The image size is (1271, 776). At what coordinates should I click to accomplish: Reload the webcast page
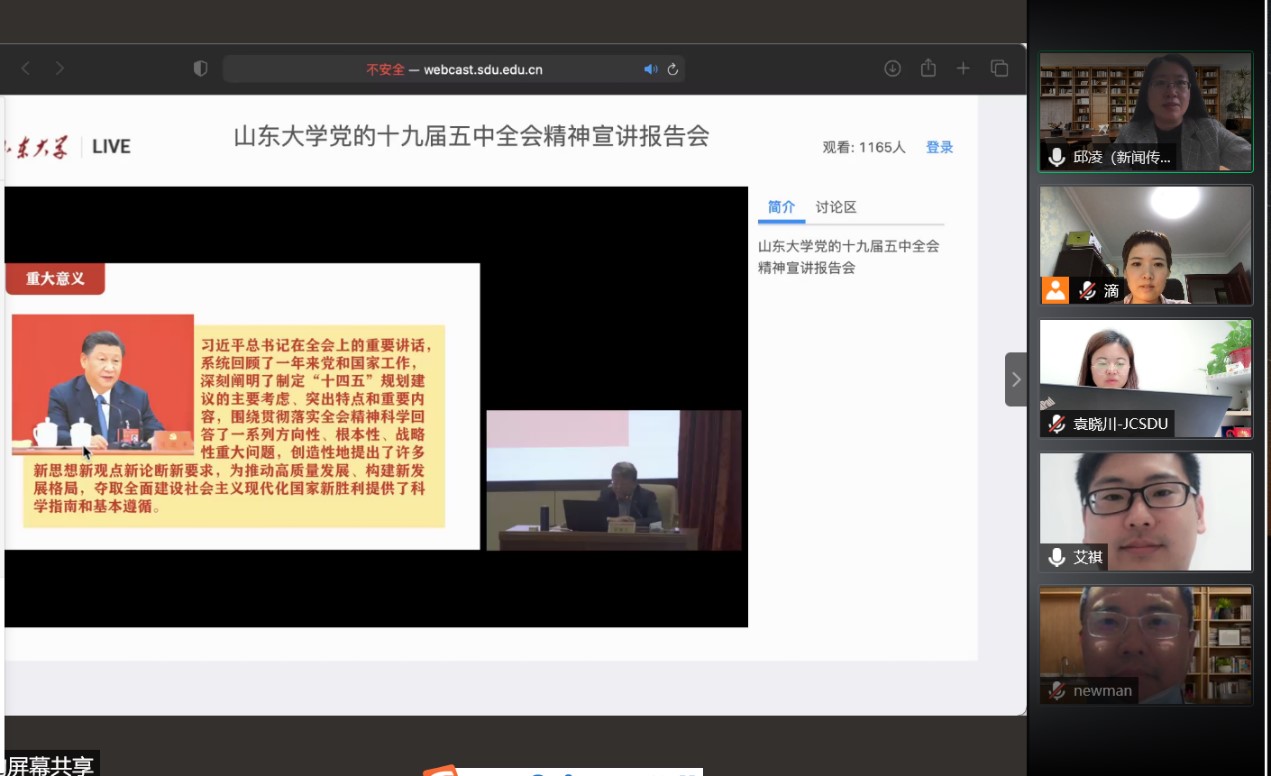tap(673, 69)
